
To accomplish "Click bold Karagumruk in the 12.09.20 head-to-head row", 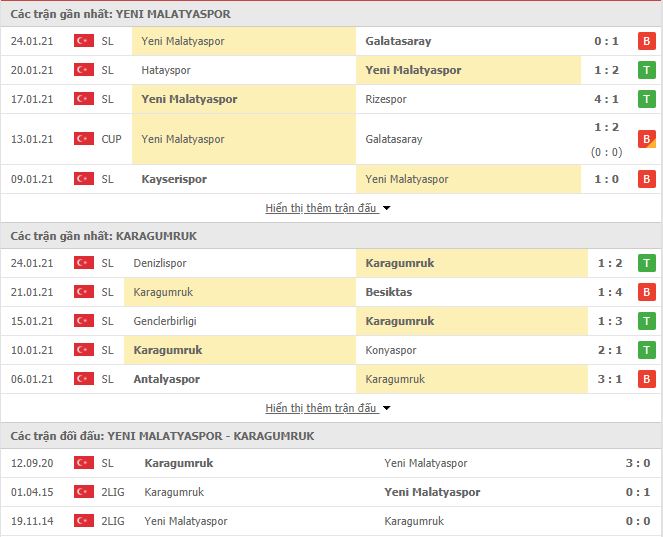I will click(178, 463).
